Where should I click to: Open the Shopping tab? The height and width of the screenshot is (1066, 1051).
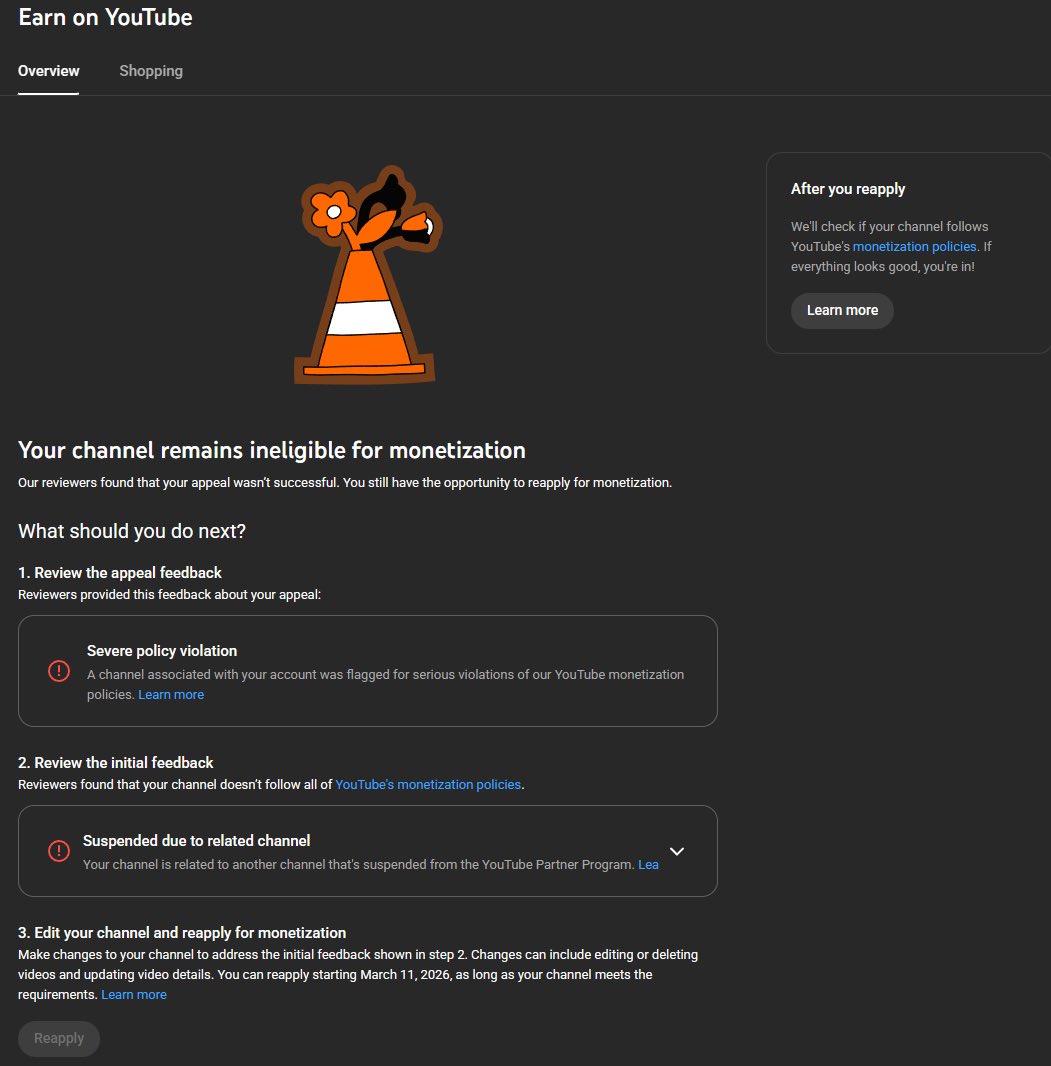(x=151, y=71)
